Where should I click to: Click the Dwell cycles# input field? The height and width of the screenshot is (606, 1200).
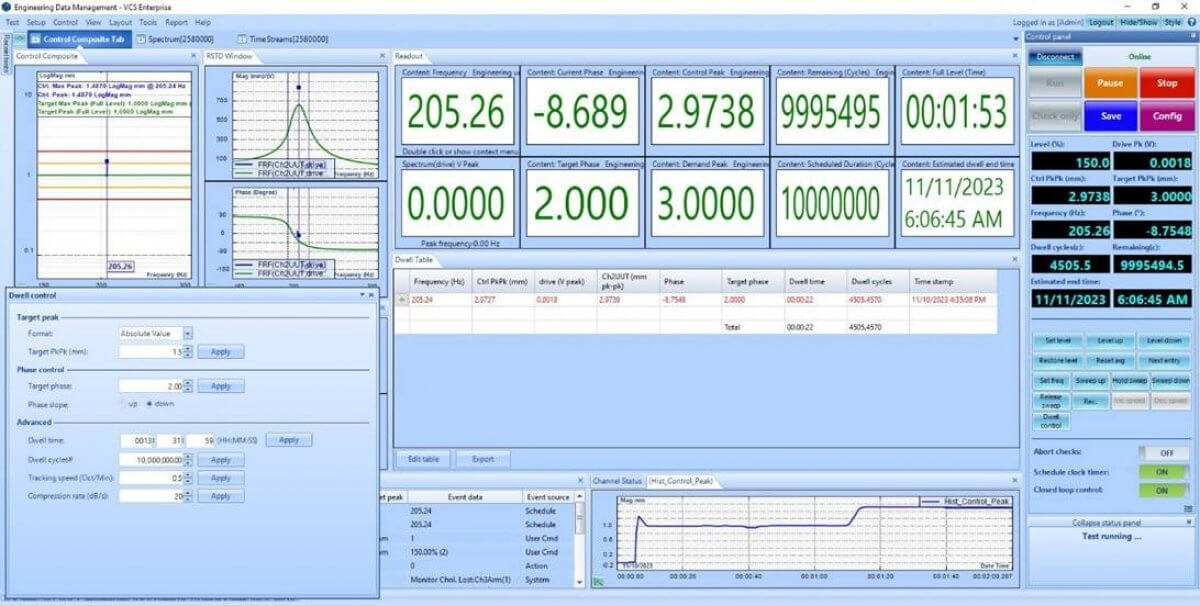152,460
